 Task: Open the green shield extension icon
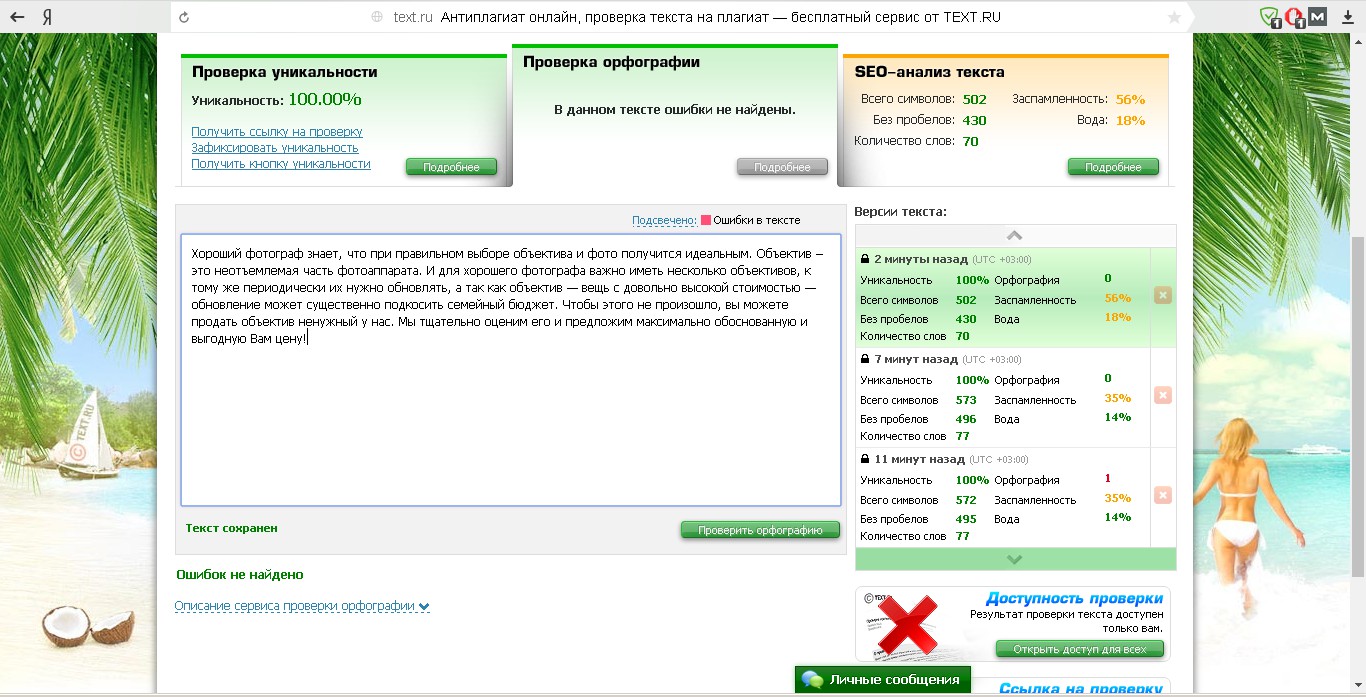(x=1270, y=17)
